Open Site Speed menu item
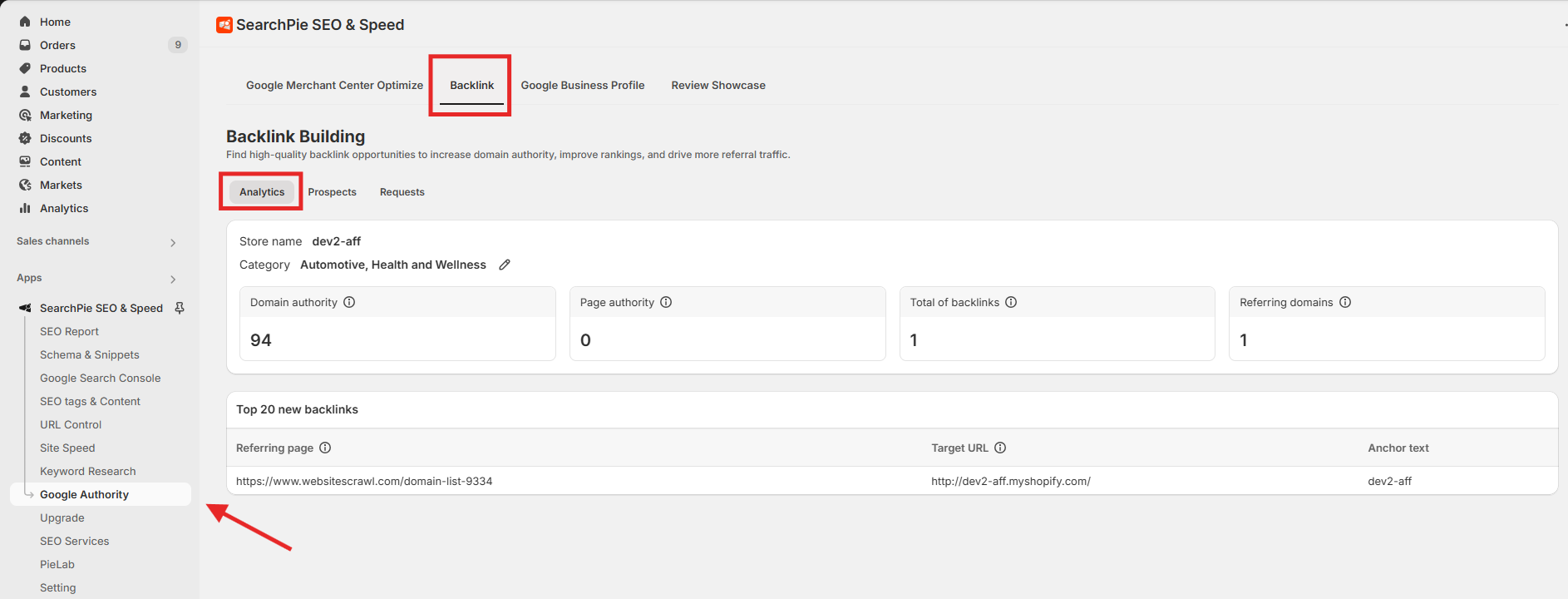 point(67,448)
